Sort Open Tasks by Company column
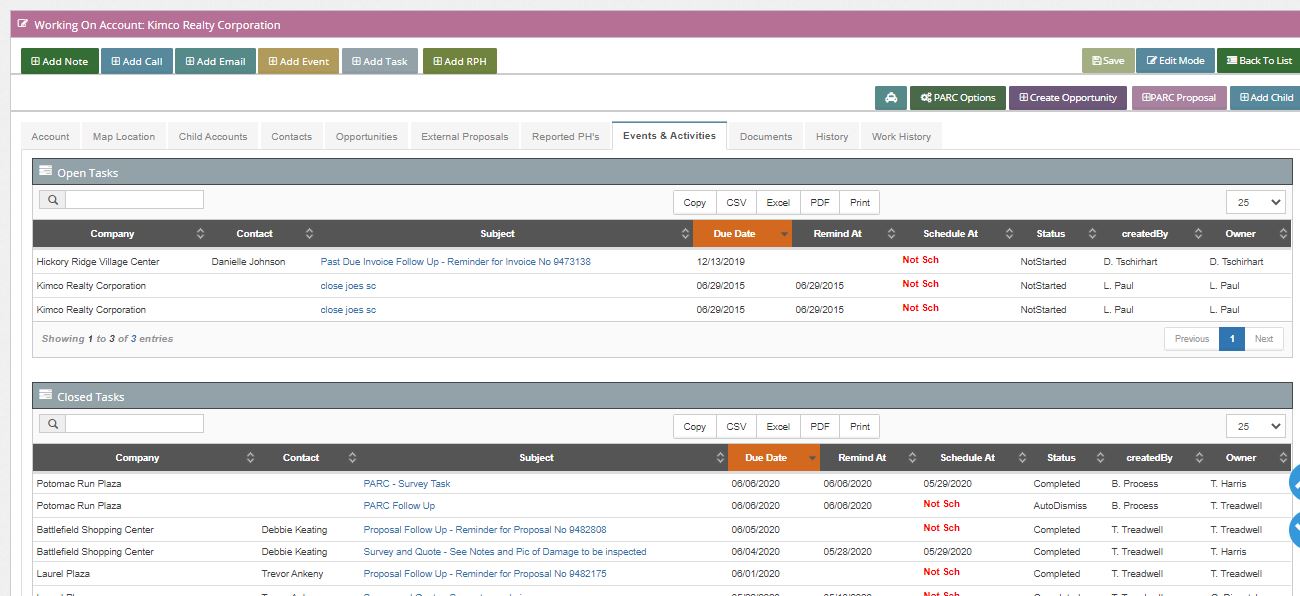1300x596 pixels. (x=120, y=234)
